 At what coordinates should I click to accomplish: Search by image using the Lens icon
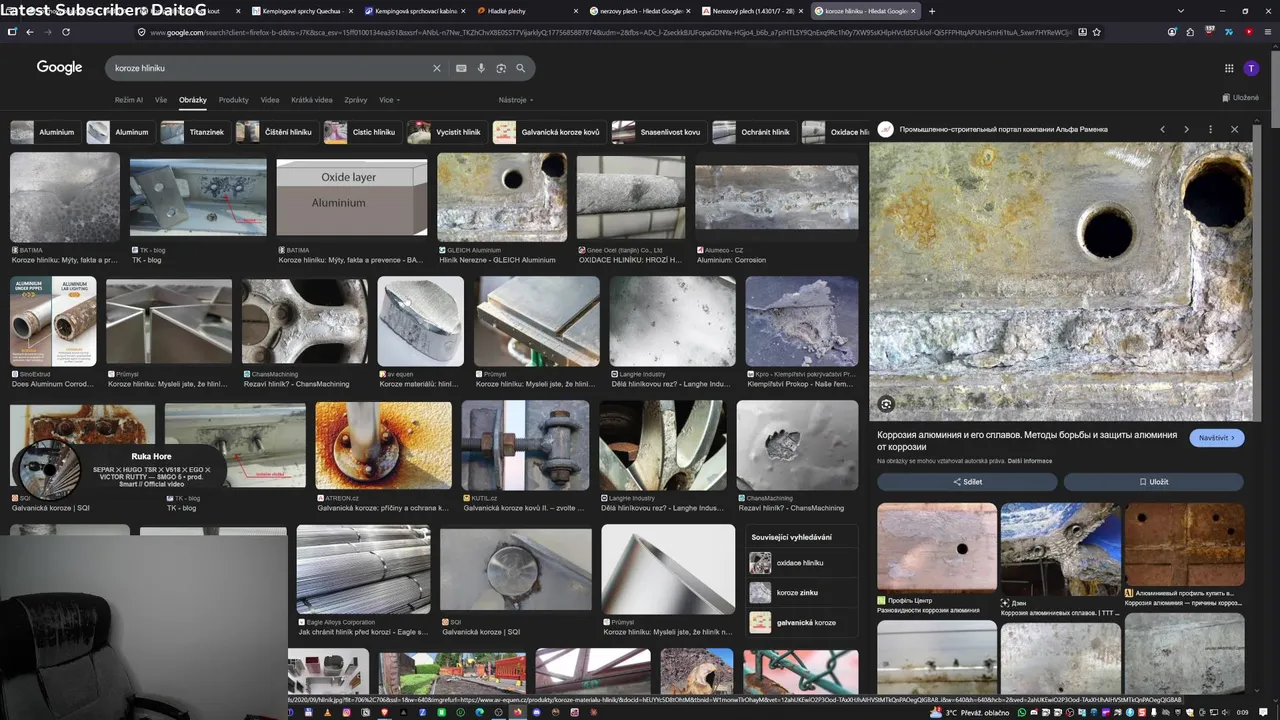pyautogui.click(x=501, y=68)
